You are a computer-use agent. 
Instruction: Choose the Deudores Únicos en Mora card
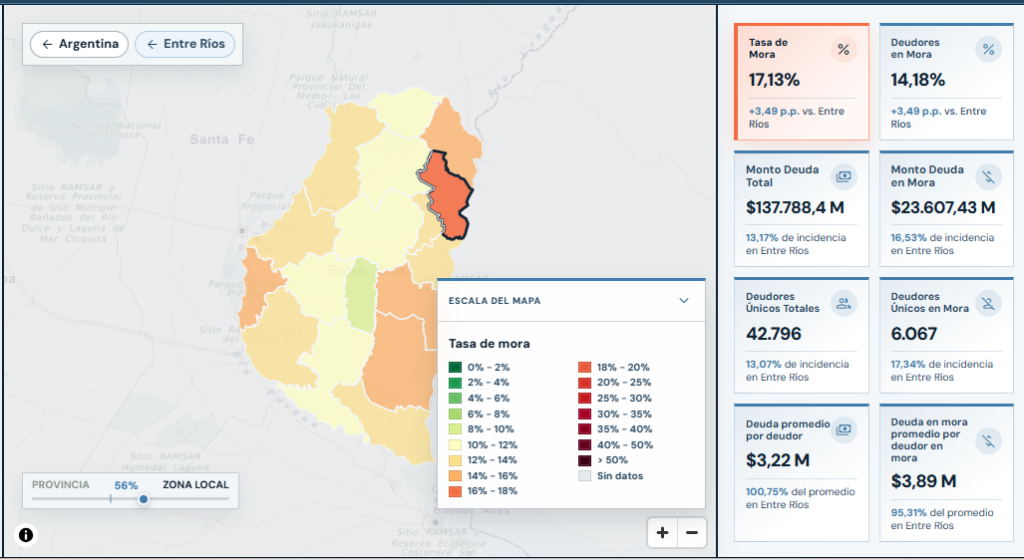click(946, 335)
